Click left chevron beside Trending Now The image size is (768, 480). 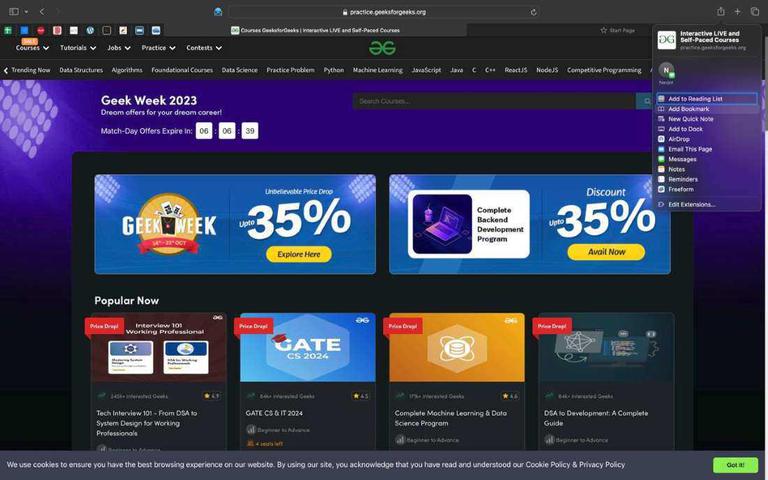(5, 71)
